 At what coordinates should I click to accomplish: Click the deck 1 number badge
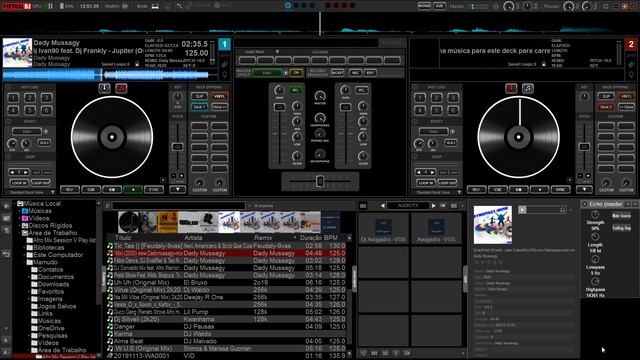point(224,44)
